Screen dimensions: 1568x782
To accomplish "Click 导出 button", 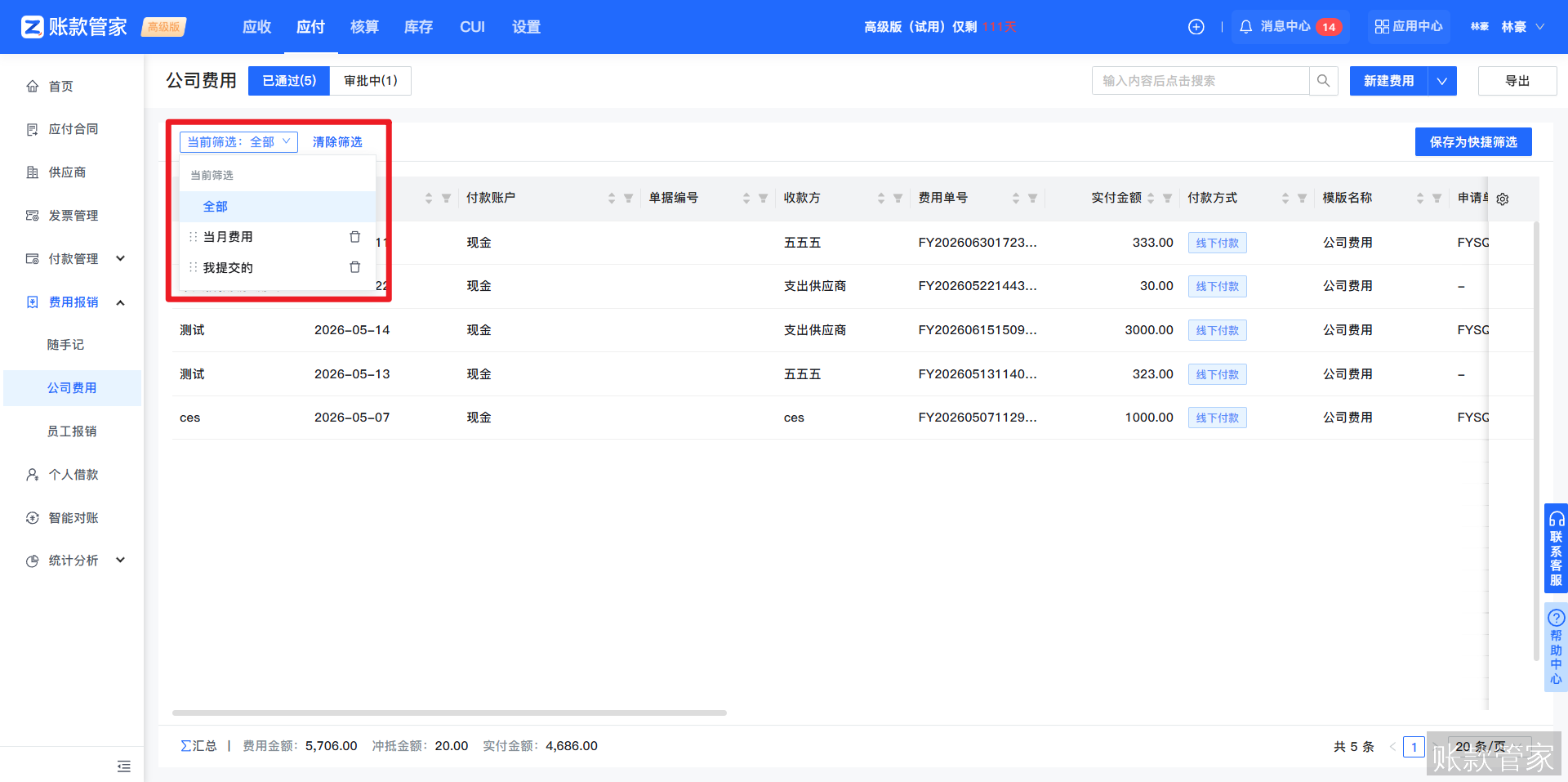I will pyautogui.click(x=1517, y=81).
